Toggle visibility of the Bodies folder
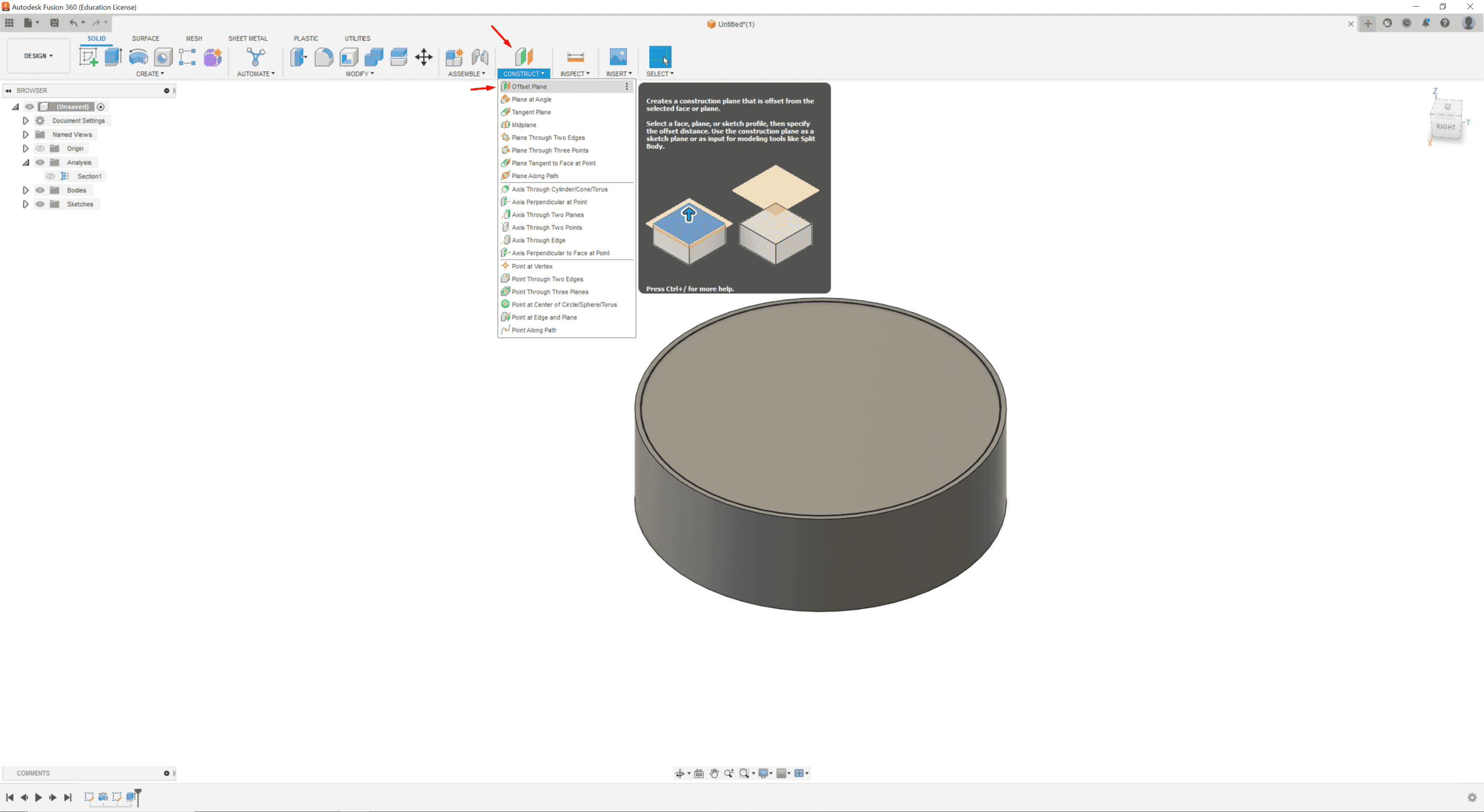The image size is (1484, 812). 40,190
